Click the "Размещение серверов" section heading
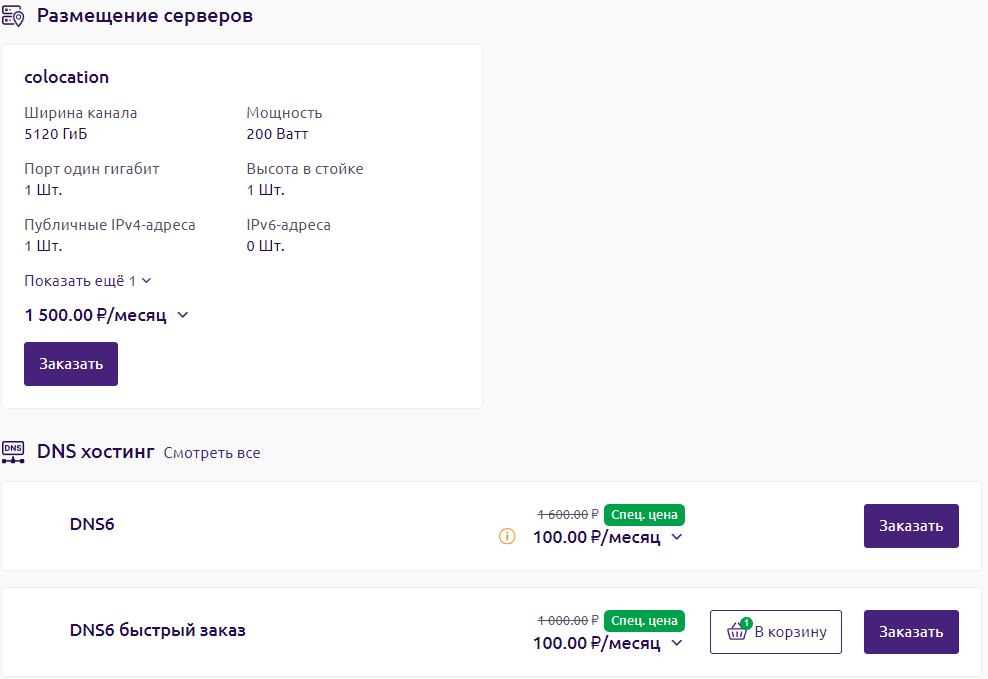The width and height of the screenshot is (988, 679). point(145,16)
